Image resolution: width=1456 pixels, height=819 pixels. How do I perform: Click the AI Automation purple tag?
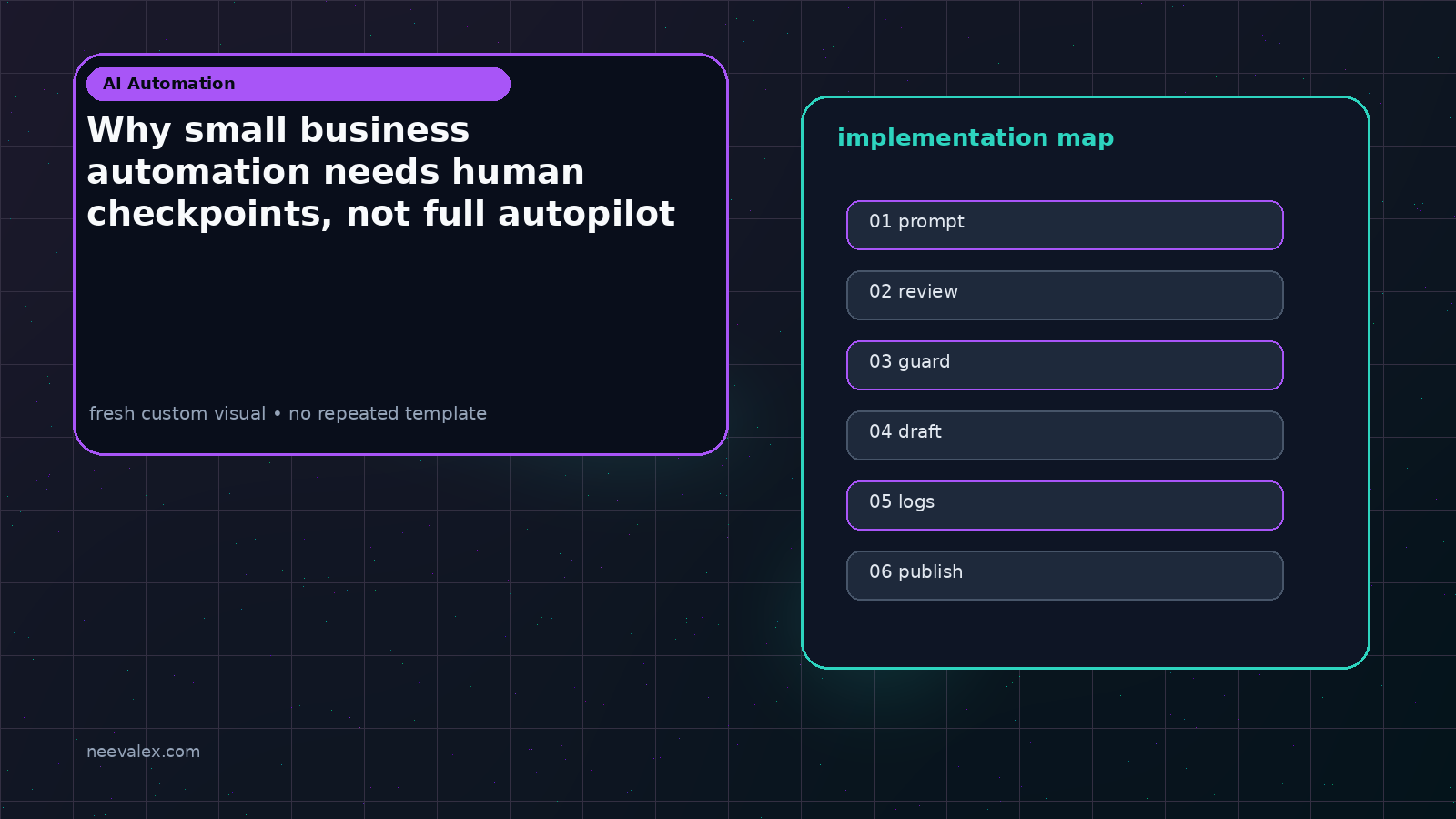(x=298, y=84)
